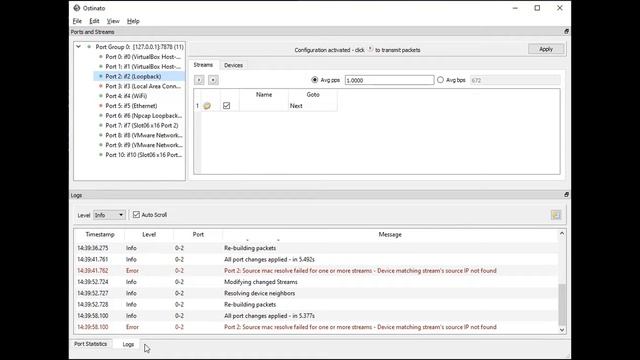640x360 pixels.
Task: Click the Goto cell showing Next
Action: pos(313,106)
